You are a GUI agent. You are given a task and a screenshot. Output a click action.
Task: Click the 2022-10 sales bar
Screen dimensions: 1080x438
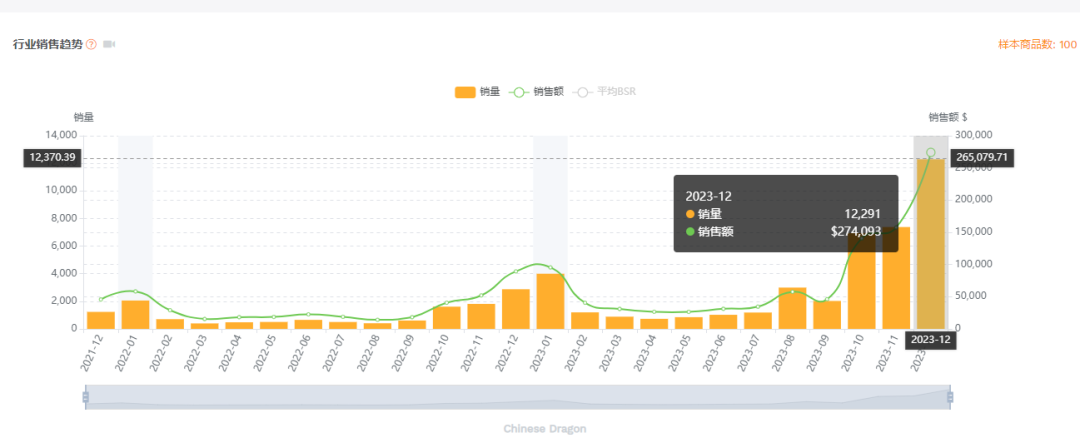click(446, 317)
